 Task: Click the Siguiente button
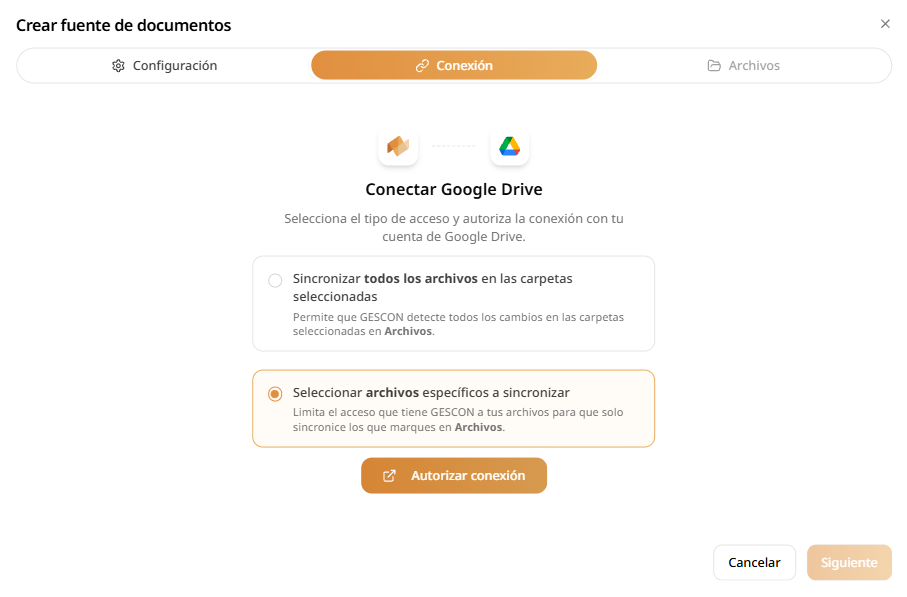(848, 562)
